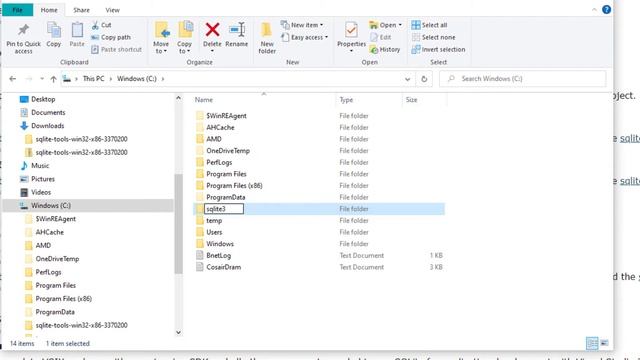Click navigation pane scroll up arrow
The image size is (640, 360).
pos(178,98)
